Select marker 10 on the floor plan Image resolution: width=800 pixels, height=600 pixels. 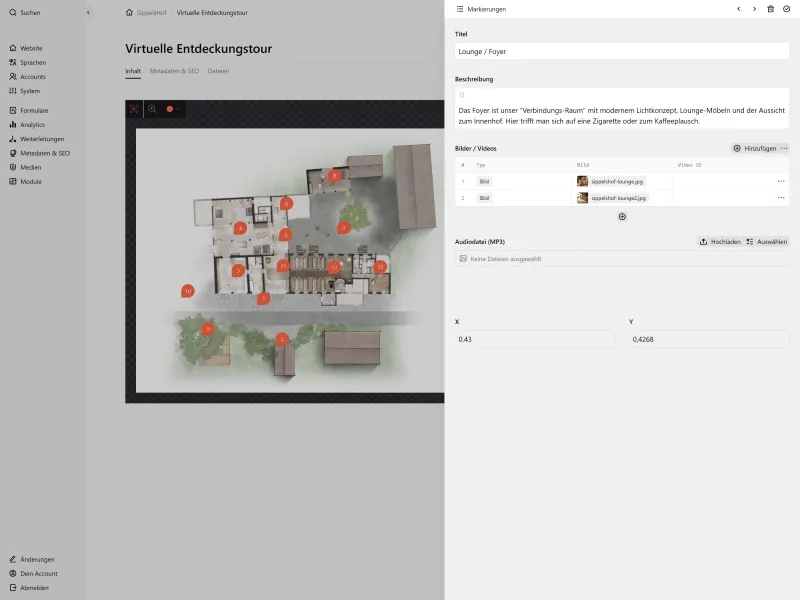(x=186, y=290)
